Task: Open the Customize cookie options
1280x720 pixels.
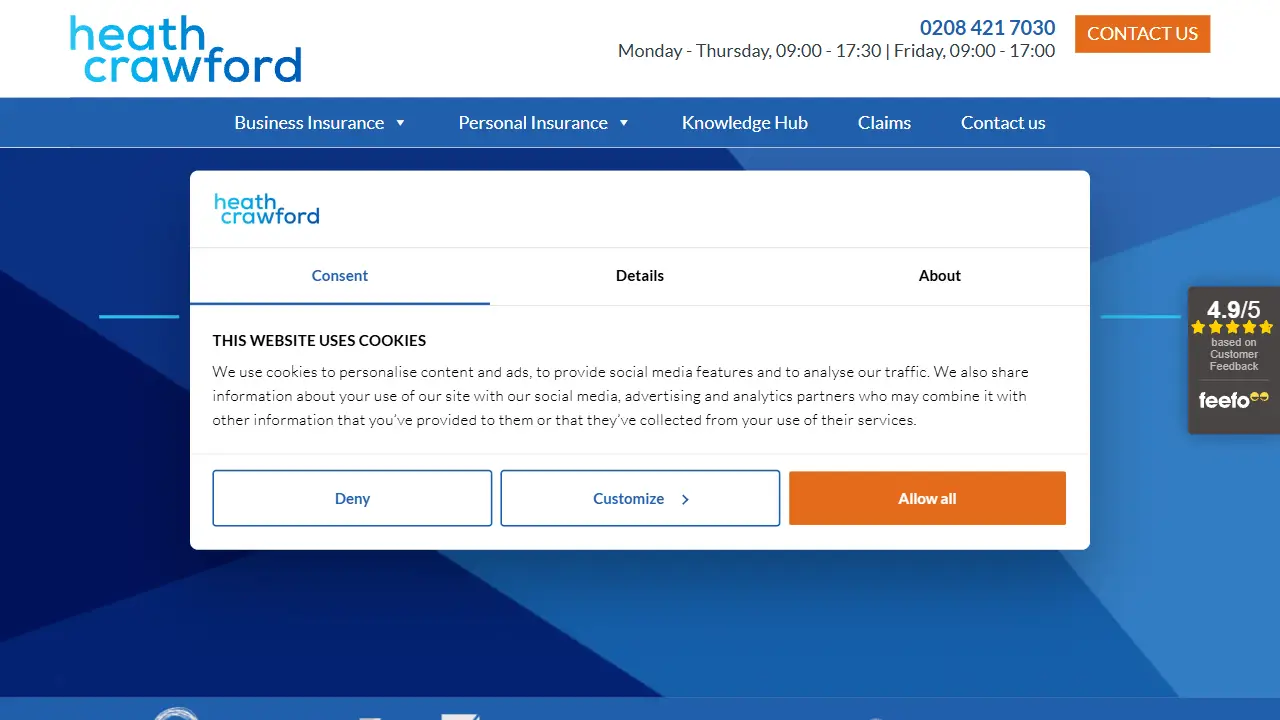Action: pos(640,498)
